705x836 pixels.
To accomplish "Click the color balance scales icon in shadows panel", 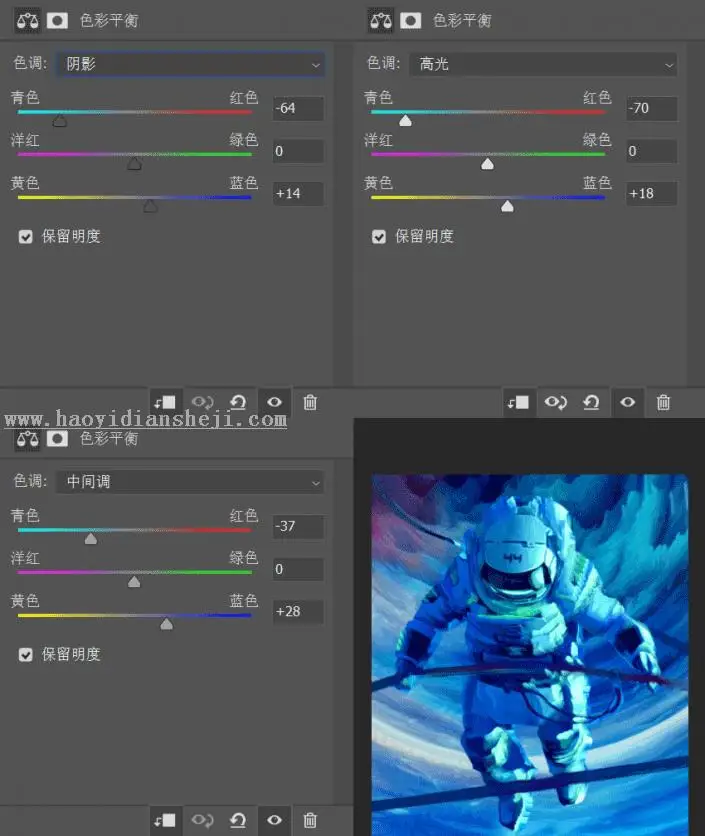I will coord(27,21).
